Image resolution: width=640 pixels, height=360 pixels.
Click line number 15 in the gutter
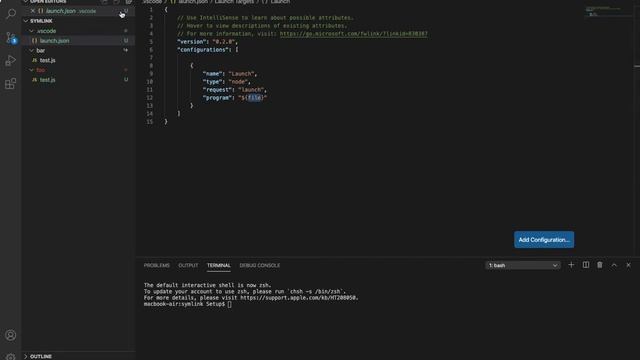150,122
